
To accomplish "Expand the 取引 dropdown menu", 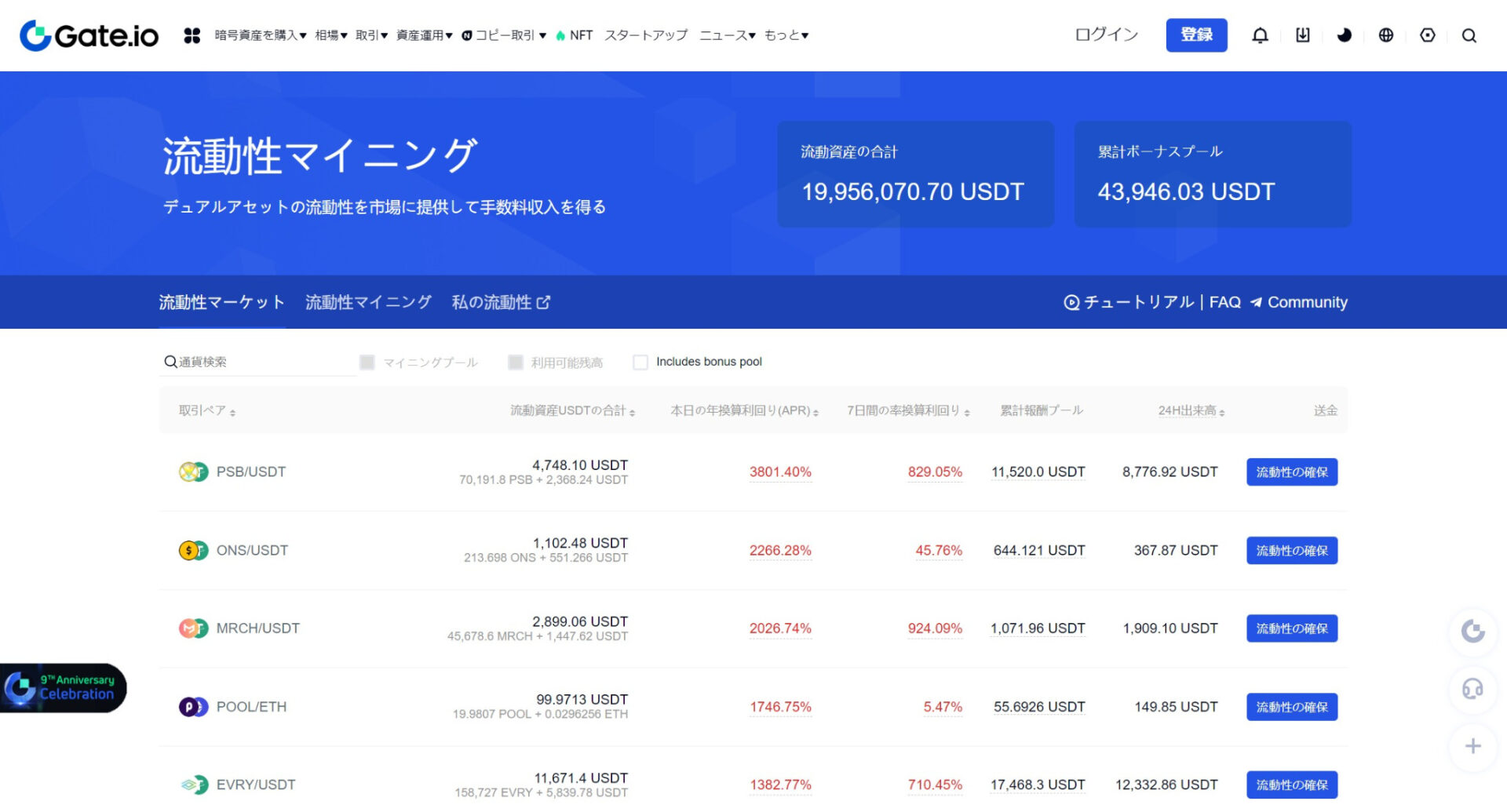I will (372, 35).
